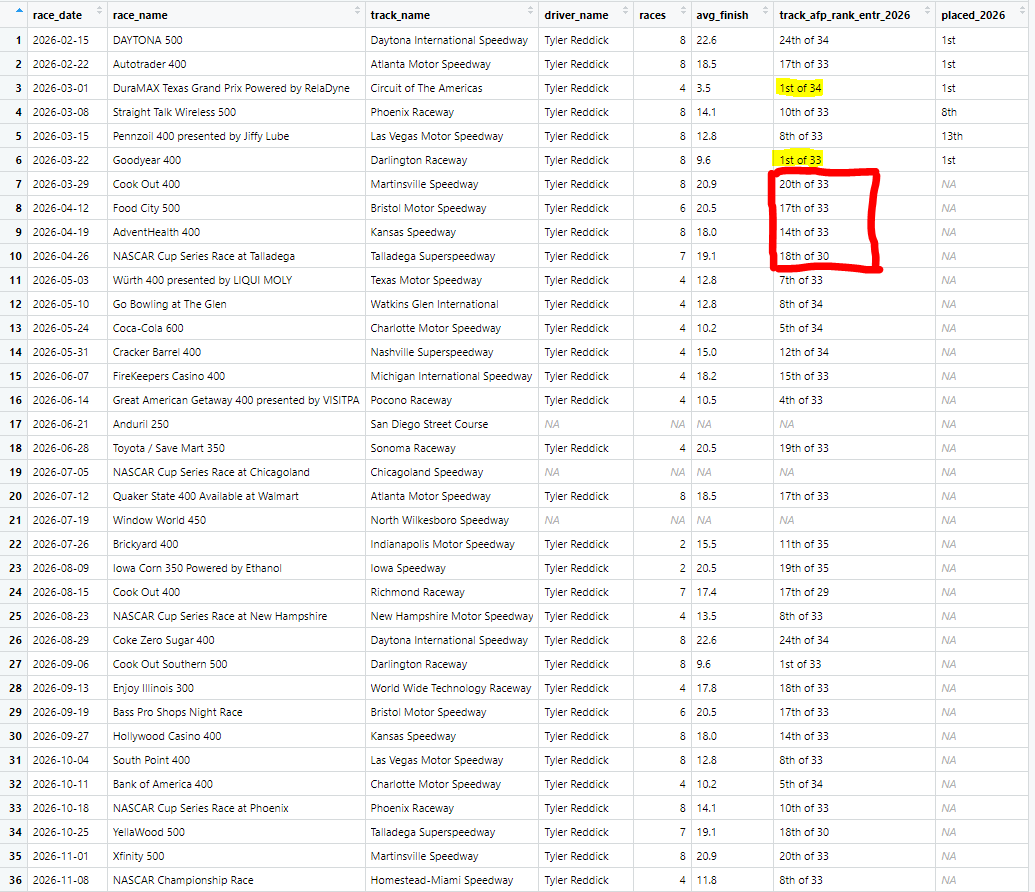1035x892 pixels.
Task: Click the 11.8 avg_finish cell
Action: click(732, 879)
